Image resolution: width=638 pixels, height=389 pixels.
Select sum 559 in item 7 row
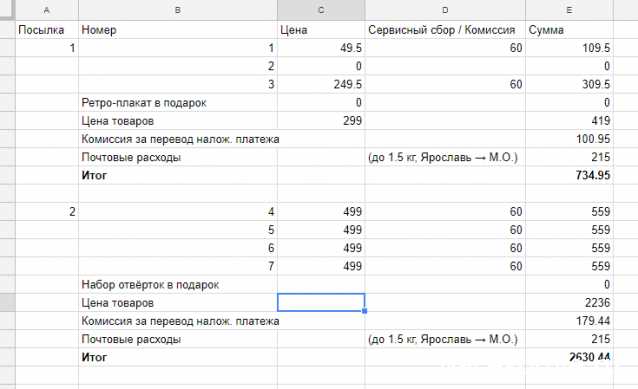point(569,266)
